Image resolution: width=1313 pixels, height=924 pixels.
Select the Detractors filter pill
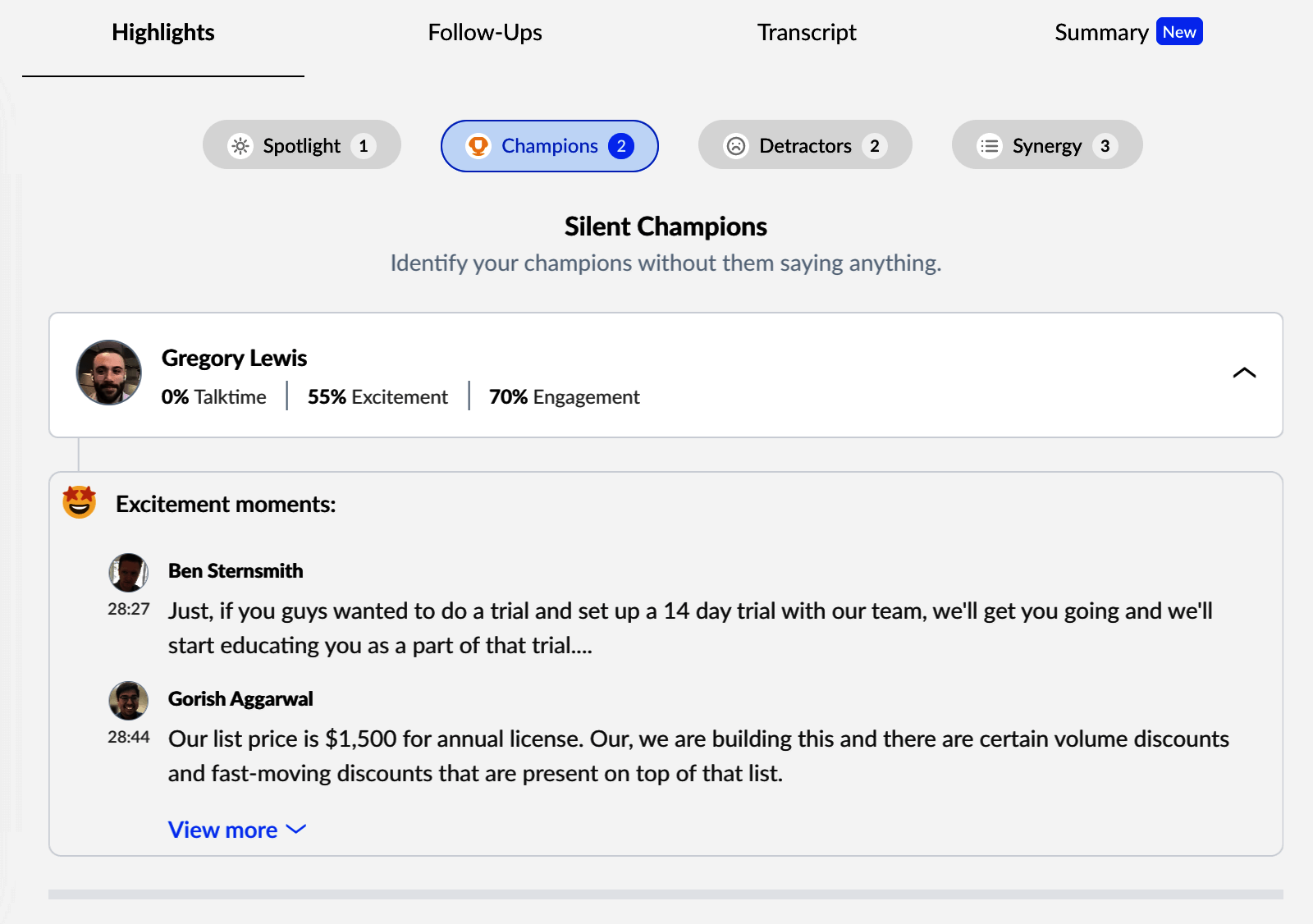(804, 145)
